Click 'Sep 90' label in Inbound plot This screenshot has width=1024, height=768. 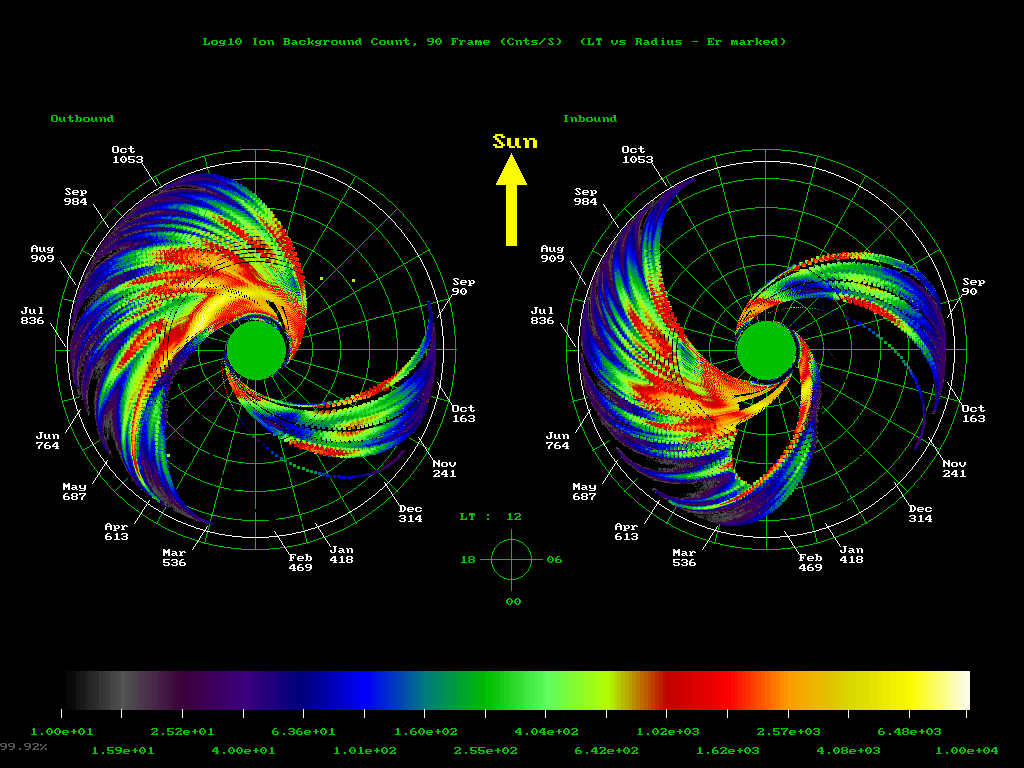pos(973,287)
